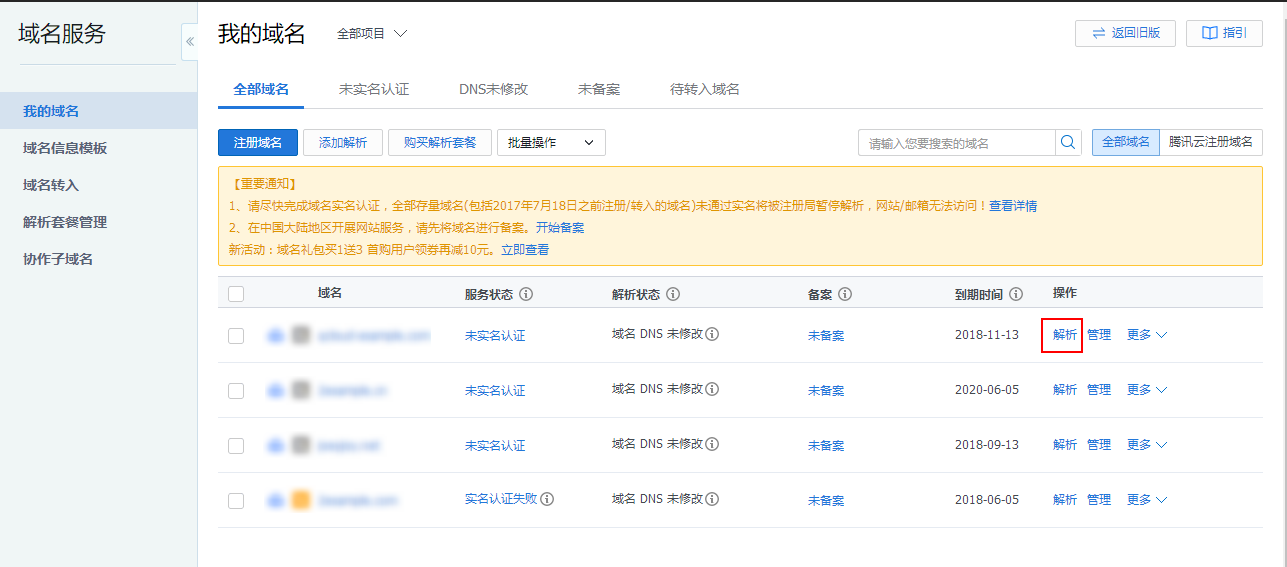Open the 全部项目 project dropdown
This screenshot has width=1287, height=567.
[372, 33]
